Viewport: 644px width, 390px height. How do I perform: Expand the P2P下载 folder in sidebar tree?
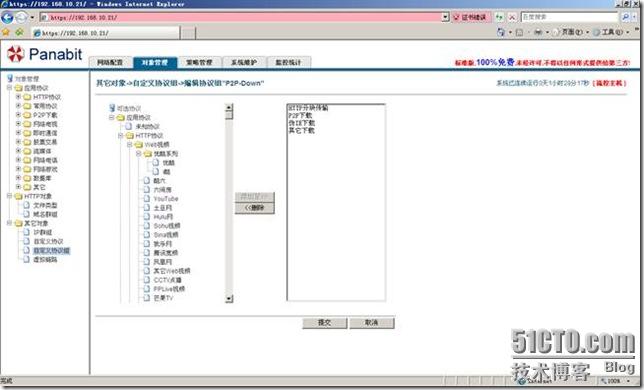coord(18,115)
